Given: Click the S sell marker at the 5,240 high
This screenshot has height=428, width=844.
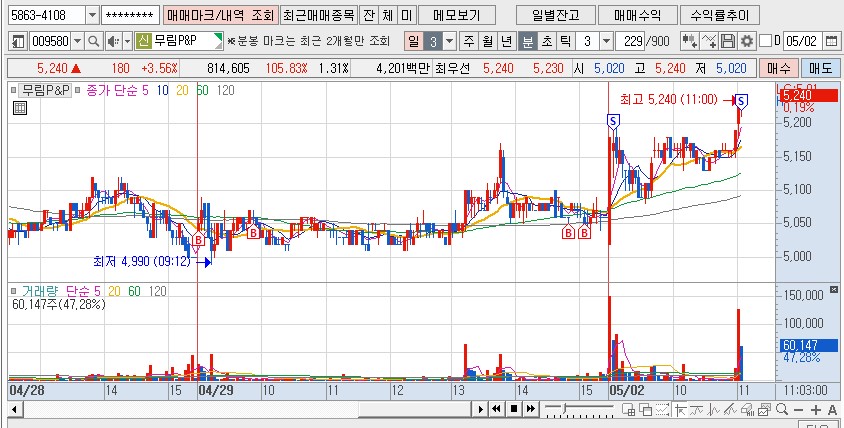Looking at the screenshot, I should point(742,100).
